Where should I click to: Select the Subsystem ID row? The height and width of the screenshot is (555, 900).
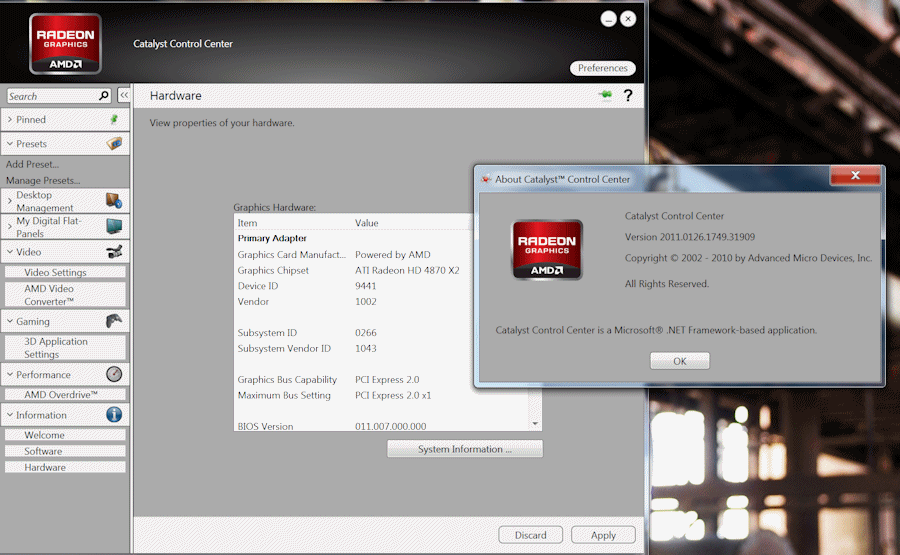pyautogui.click(x=353, y=332)
